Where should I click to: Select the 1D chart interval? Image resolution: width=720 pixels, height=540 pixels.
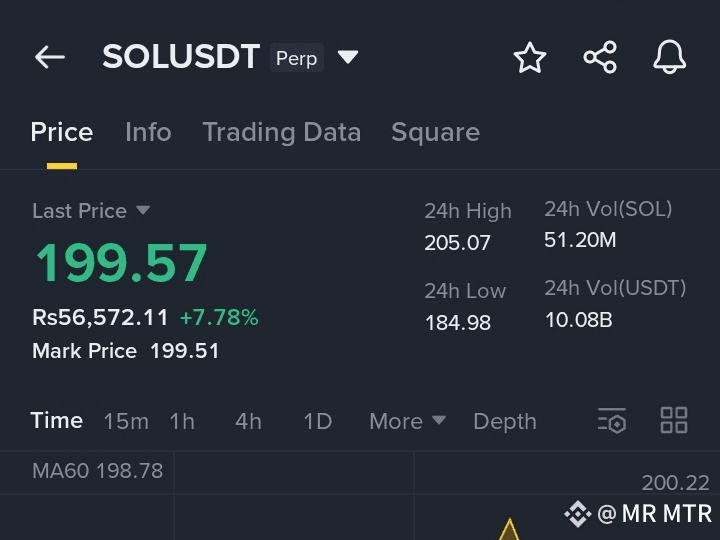[318, 421]
